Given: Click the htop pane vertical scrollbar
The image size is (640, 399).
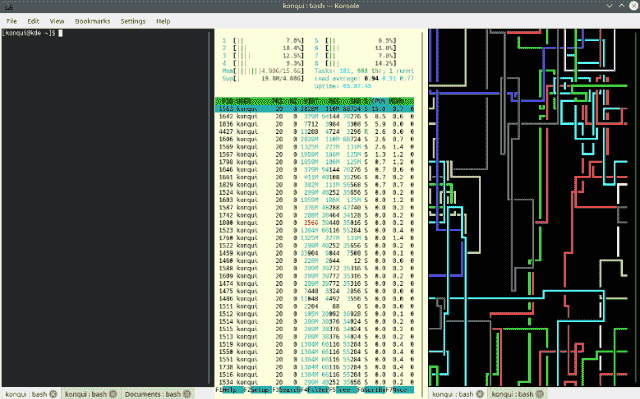Looking at the screenshot, I should (422, 207).
